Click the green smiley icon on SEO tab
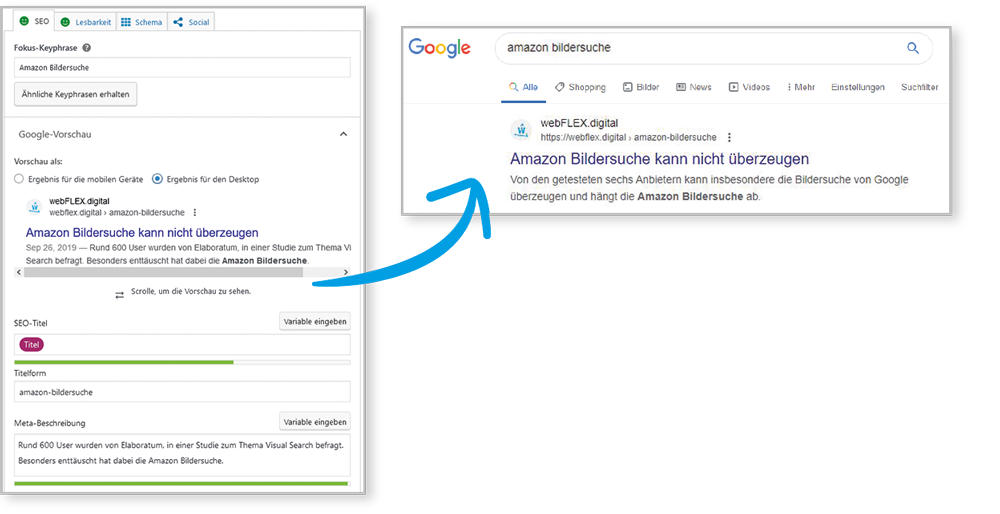1000x514 pixels. 24,21
